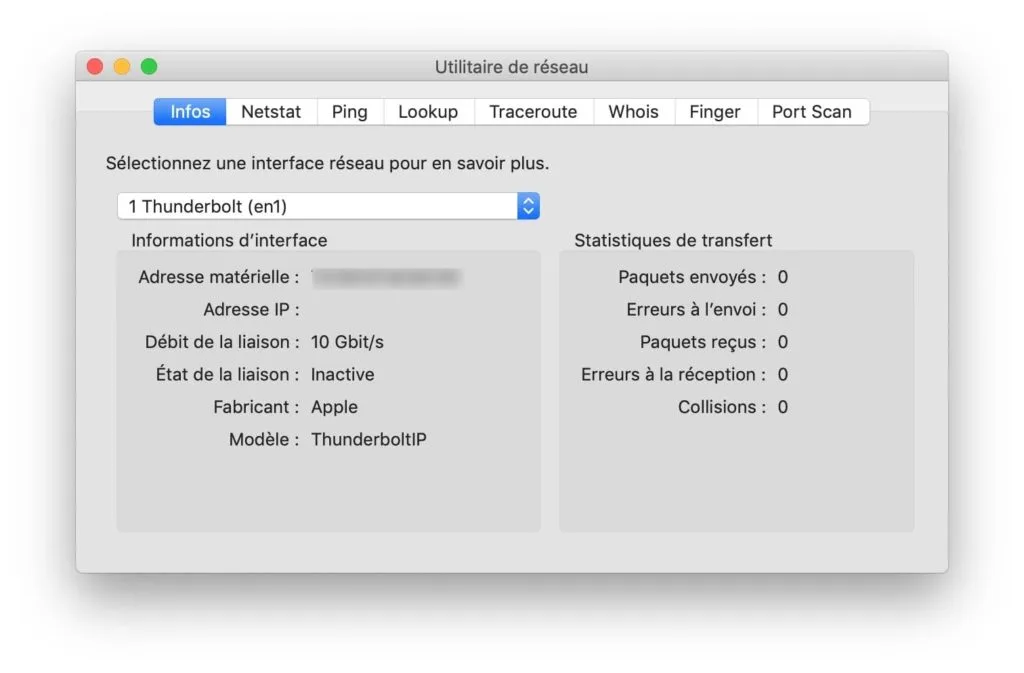
Task: Switch to the Traceroute tab
Action: click(533, 111)
